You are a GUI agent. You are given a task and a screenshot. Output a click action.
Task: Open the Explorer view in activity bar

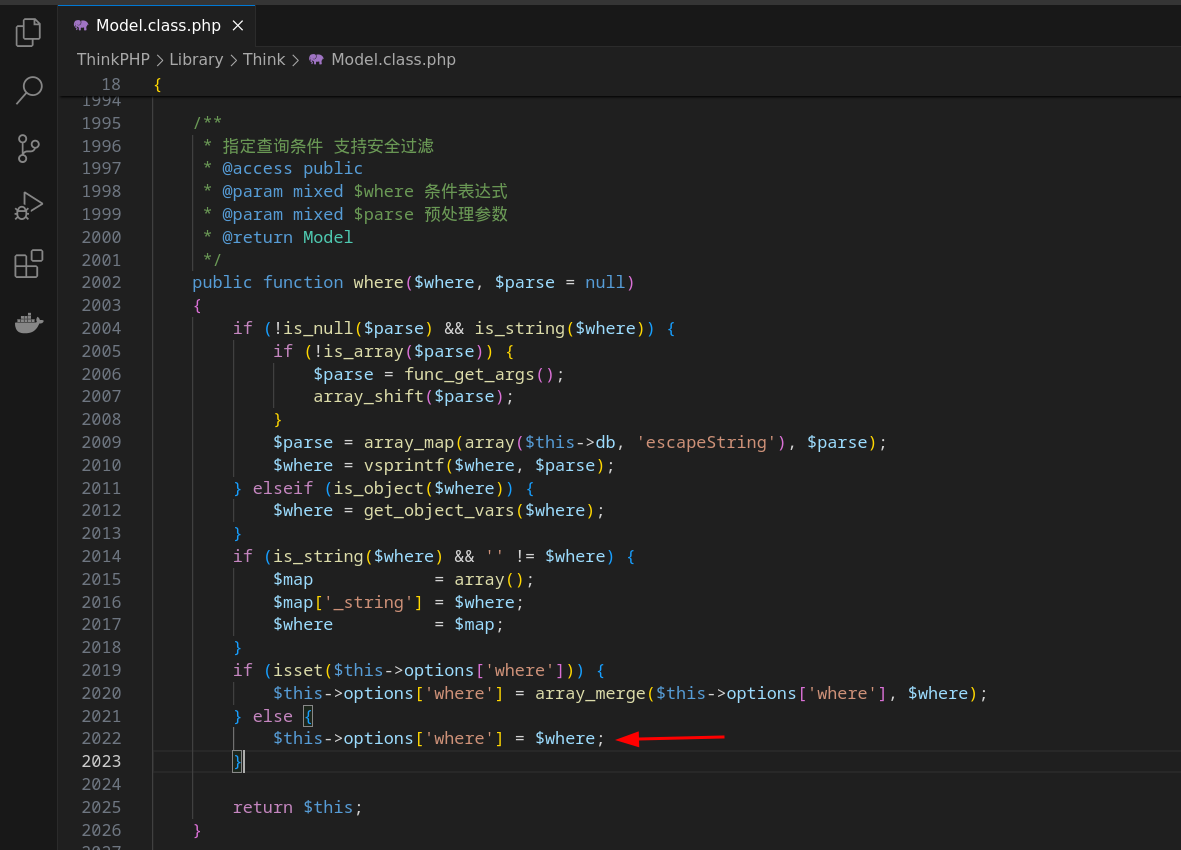[x=29, y=32]
